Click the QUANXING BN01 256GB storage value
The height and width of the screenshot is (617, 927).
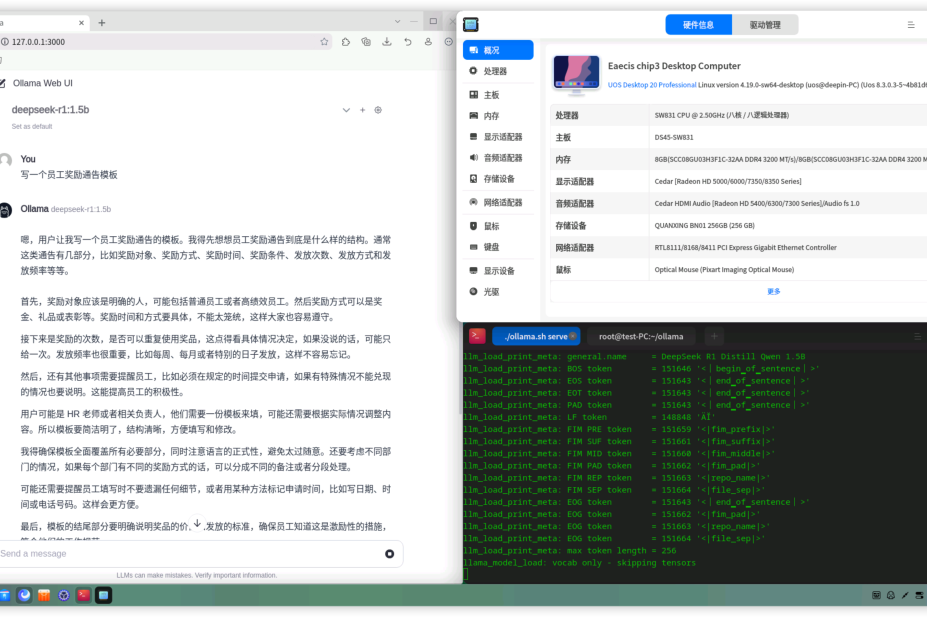(704, 225)
